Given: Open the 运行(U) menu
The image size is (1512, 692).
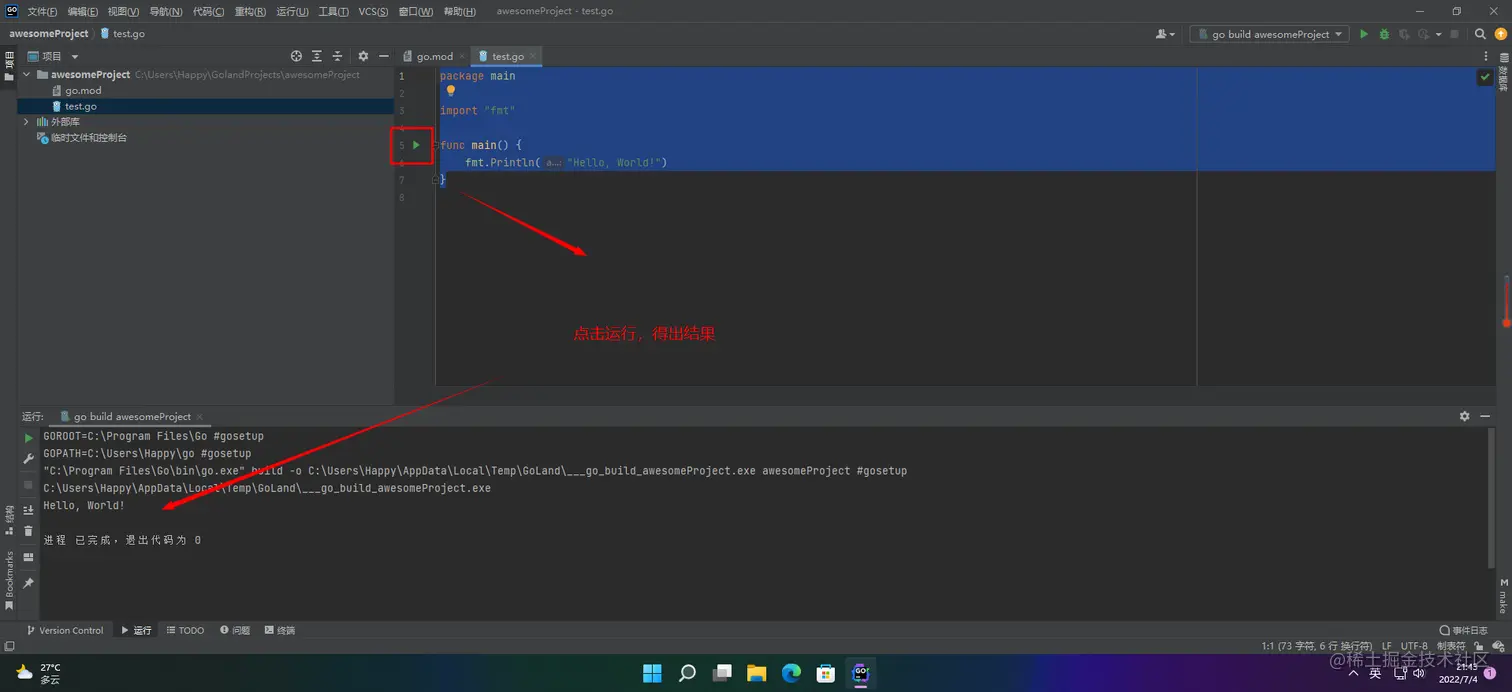Looking at the screenshot, I should point(292,11).
